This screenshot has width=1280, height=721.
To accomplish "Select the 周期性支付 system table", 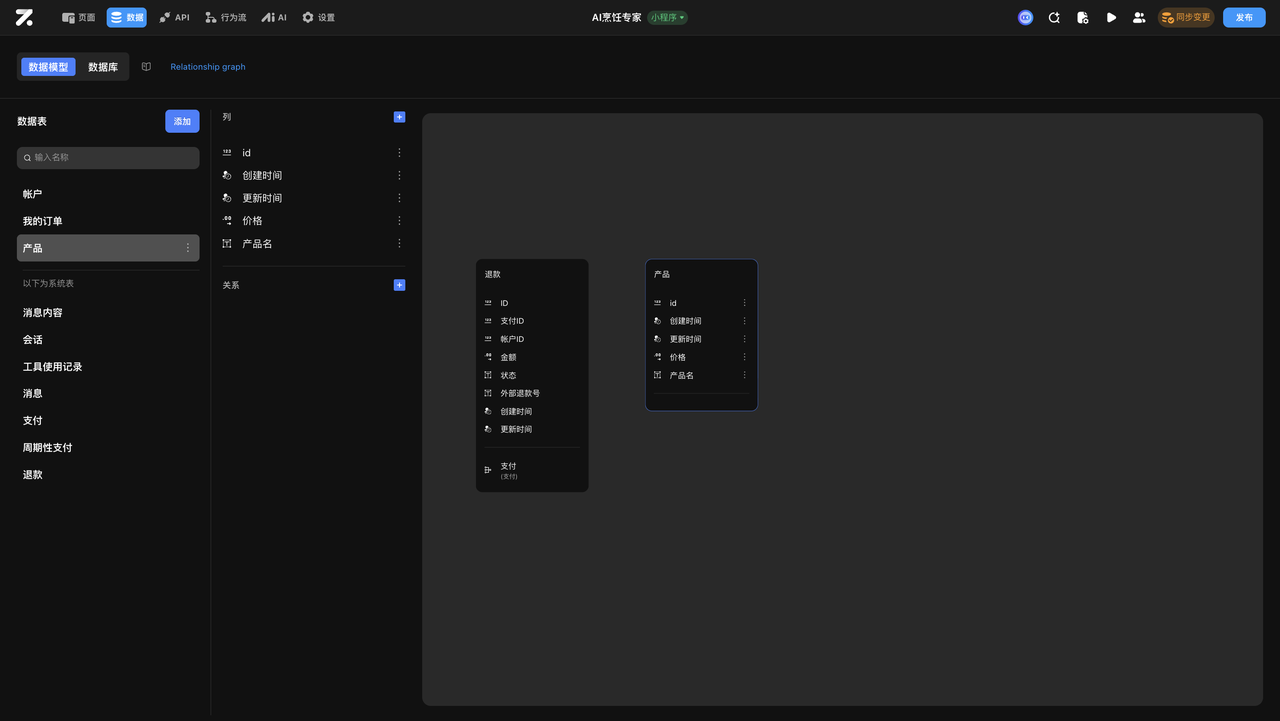I will (108, 448).
